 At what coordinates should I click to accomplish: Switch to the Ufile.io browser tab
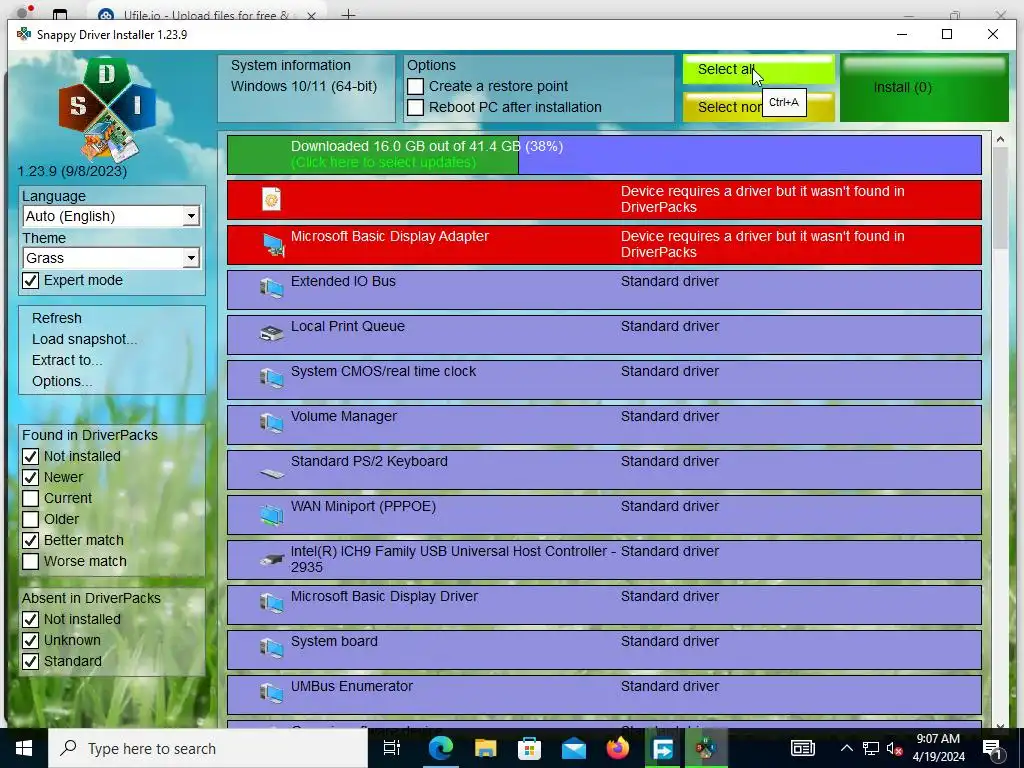(x=206, y=14)
